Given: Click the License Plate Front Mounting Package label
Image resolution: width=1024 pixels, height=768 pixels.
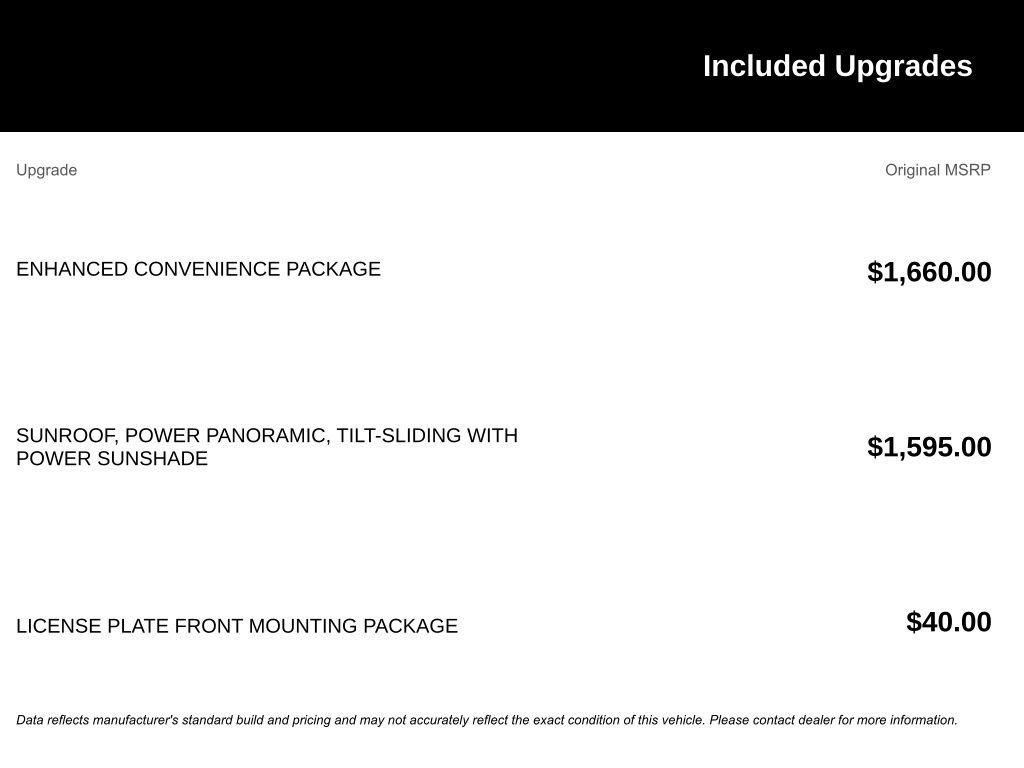Looking at the screenshot, I should tap(237, 626).
